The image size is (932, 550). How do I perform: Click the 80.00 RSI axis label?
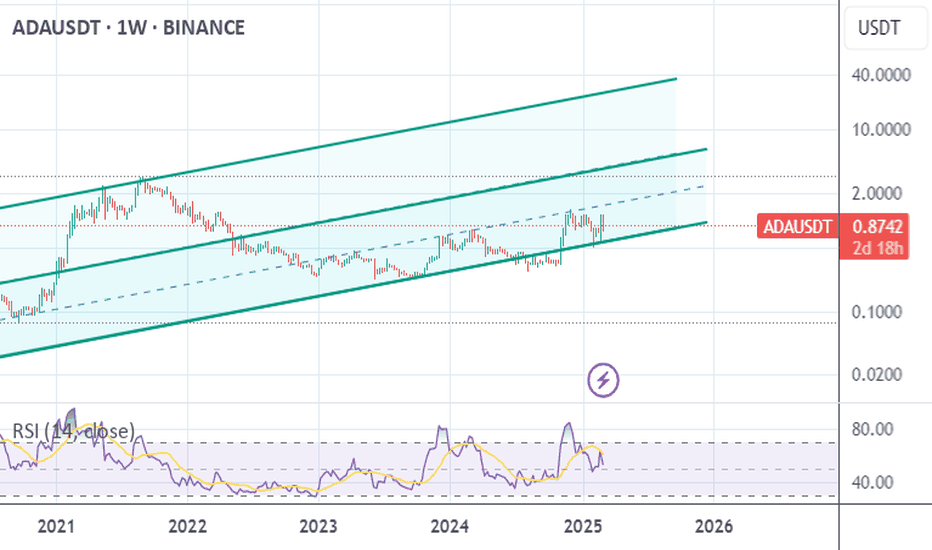872,429
